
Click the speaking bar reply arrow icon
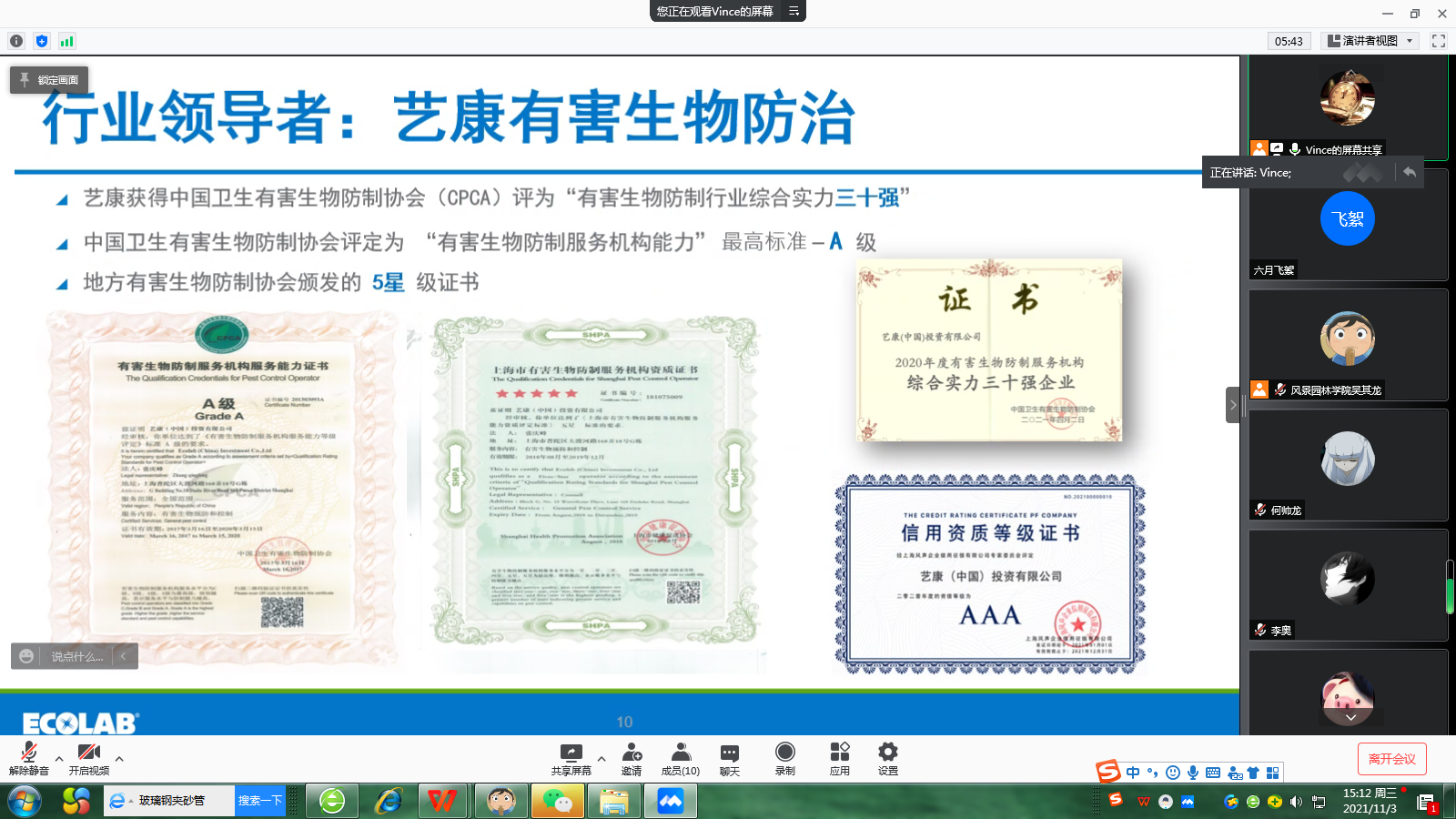click(x=1410, y=172)
